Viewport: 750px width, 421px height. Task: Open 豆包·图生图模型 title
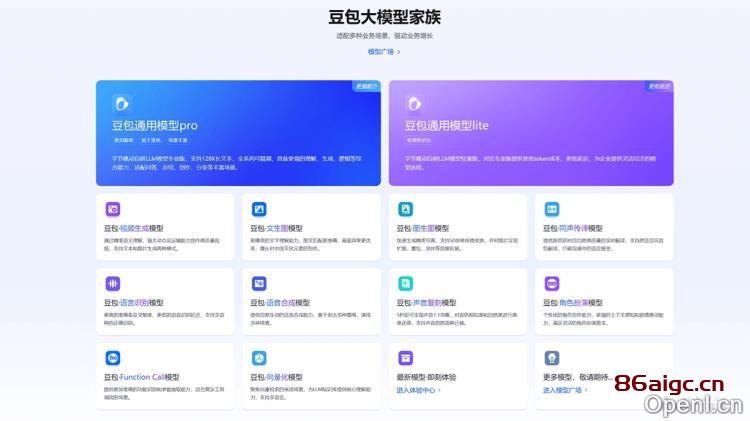423,228
